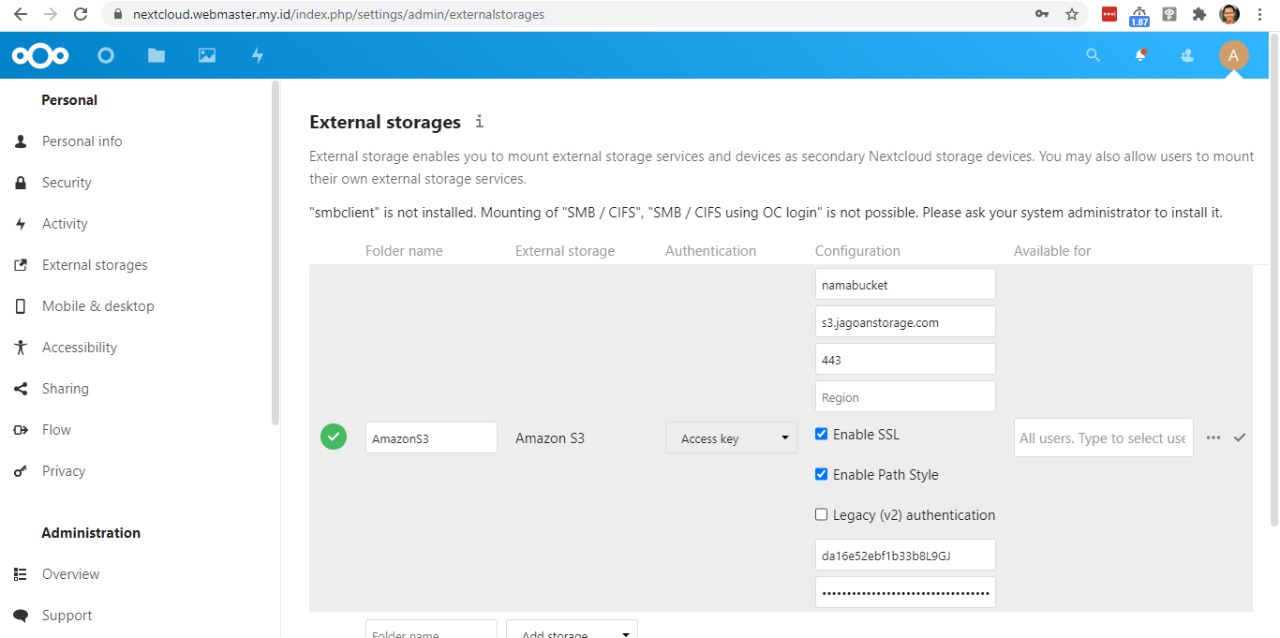
Task: Click the red extension icon
Action: pos(1109,14)
